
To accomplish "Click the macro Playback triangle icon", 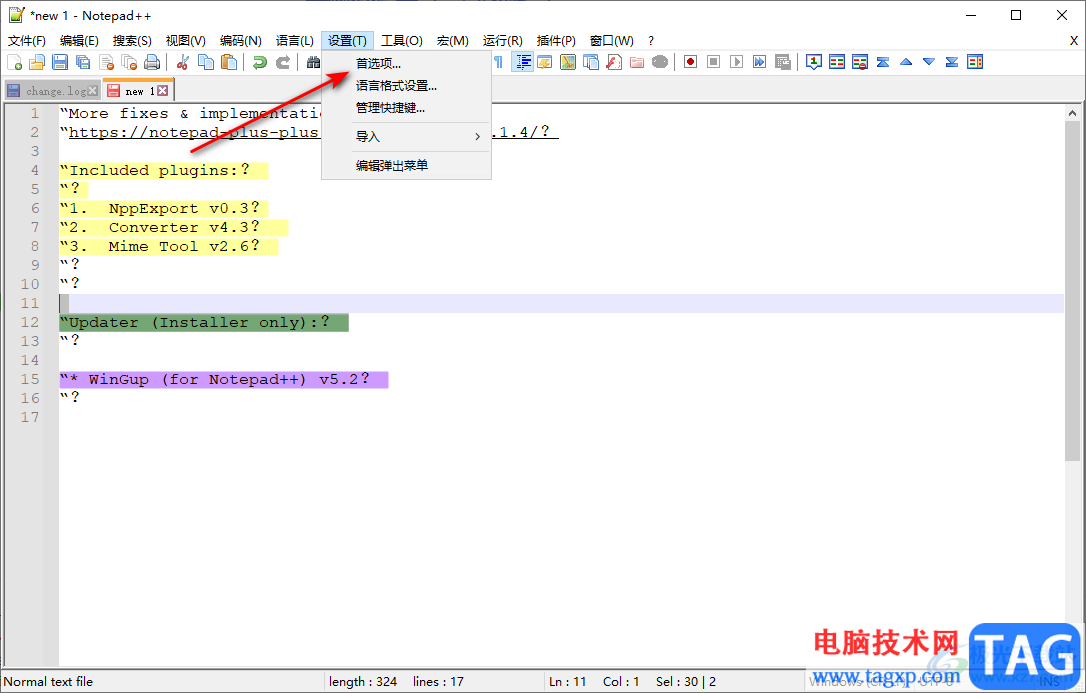I will [x=737, y=62].
